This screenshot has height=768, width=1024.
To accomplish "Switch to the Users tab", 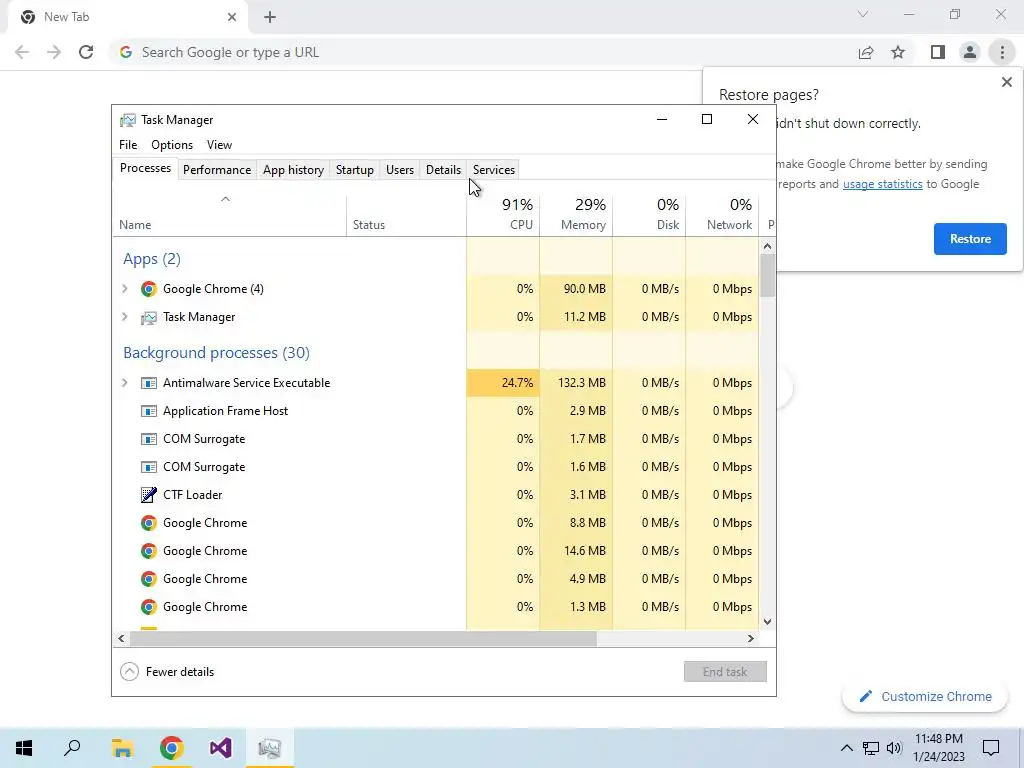I will click(x=400, y=170).
